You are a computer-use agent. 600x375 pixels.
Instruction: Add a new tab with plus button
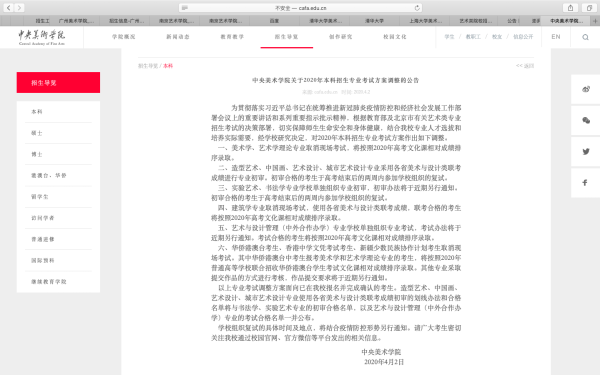point(595,21)
